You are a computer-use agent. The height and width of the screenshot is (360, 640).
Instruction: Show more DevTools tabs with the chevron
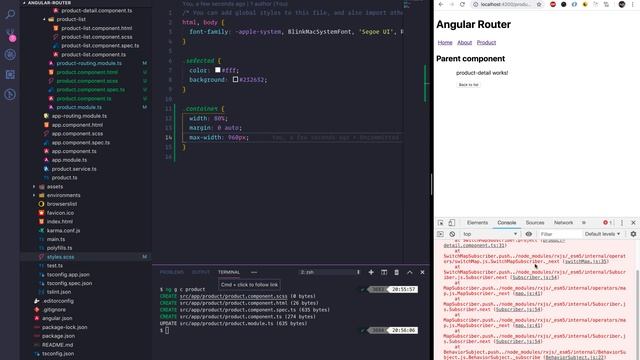tap(584, 223)
